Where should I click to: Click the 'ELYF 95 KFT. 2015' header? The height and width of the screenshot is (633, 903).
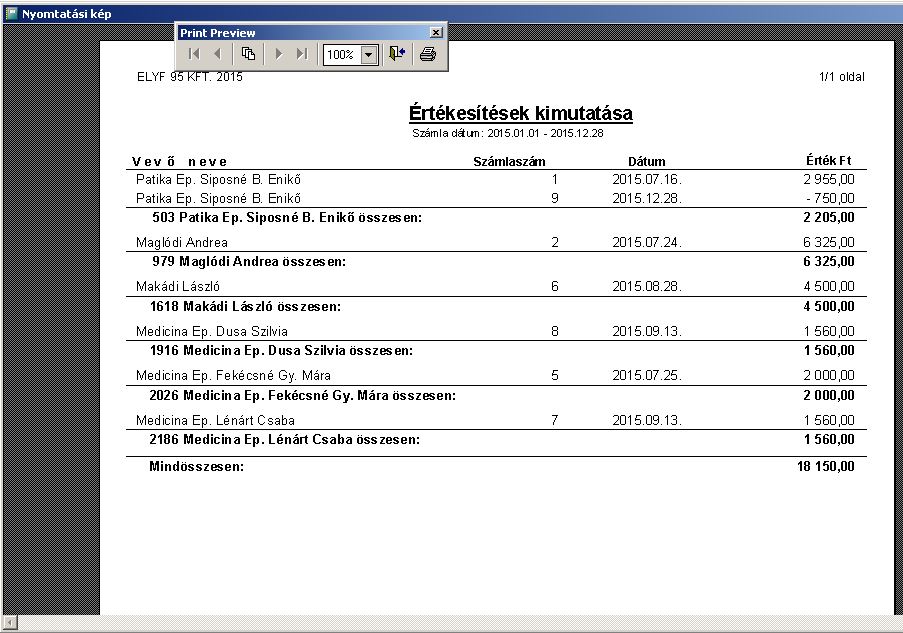coord(189,77)
